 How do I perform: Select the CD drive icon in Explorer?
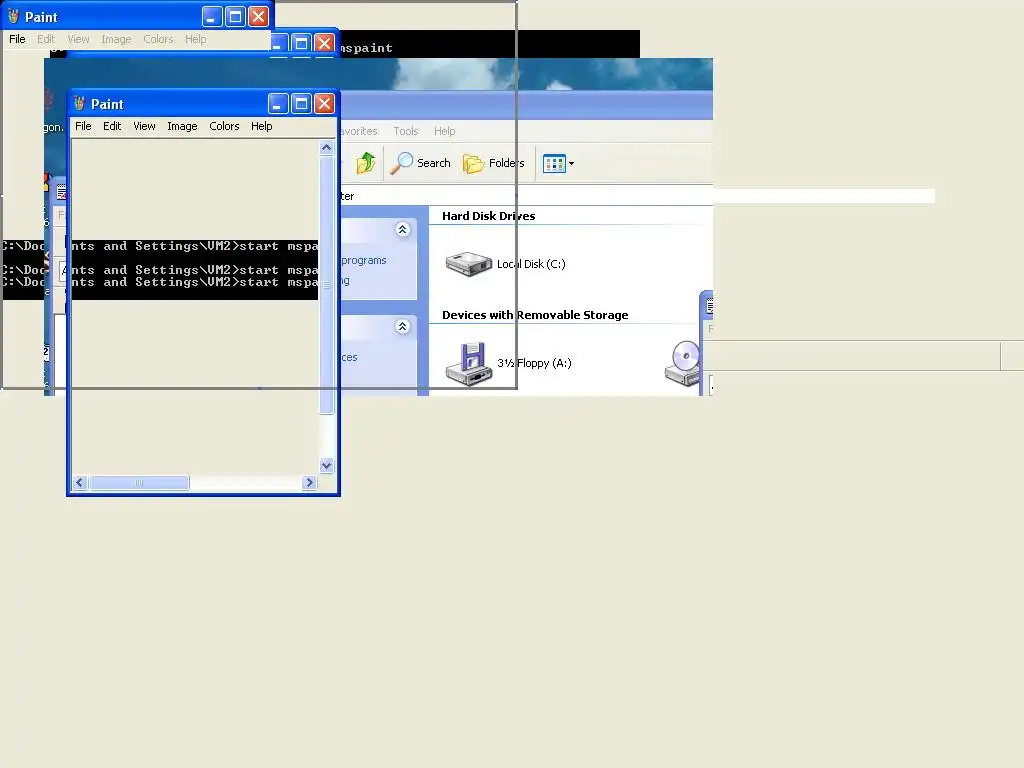[682, 363]
